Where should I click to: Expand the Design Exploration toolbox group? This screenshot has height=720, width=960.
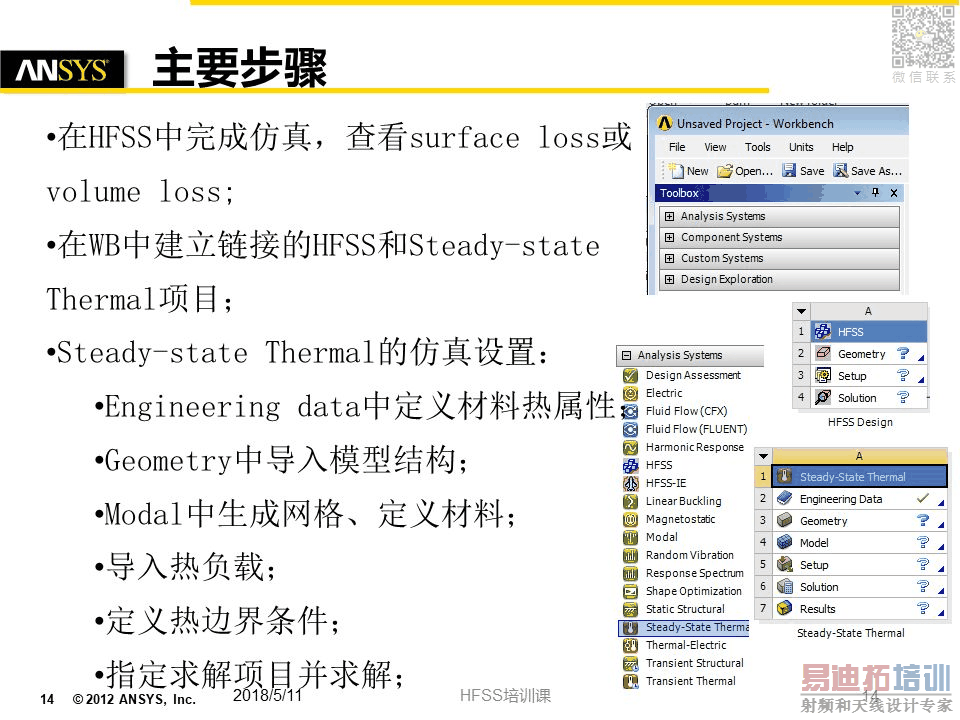[669, 279]
